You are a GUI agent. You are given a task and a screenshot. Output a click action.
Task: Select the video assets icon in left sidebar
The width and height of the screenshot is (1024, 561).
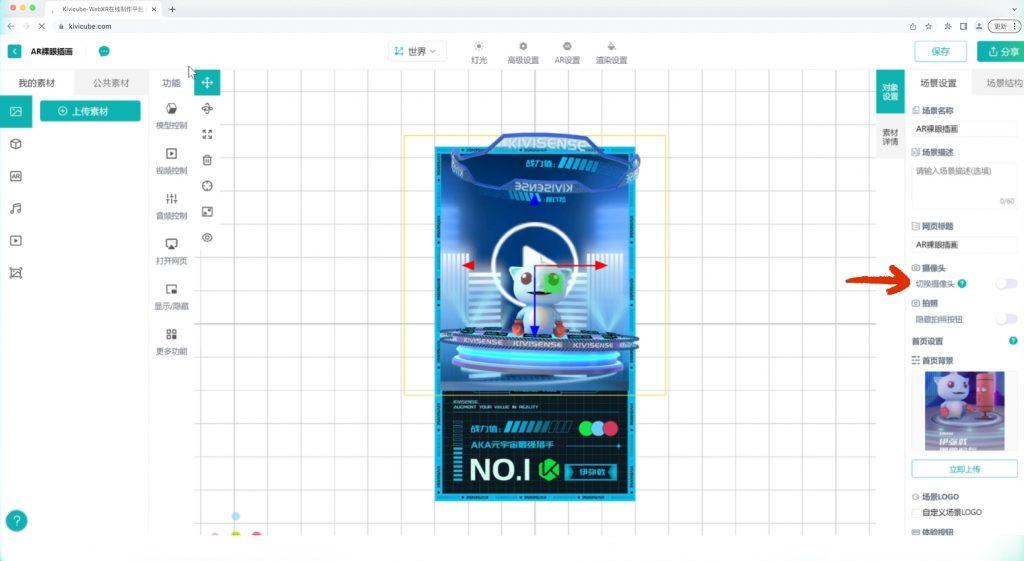click(16, 240)
